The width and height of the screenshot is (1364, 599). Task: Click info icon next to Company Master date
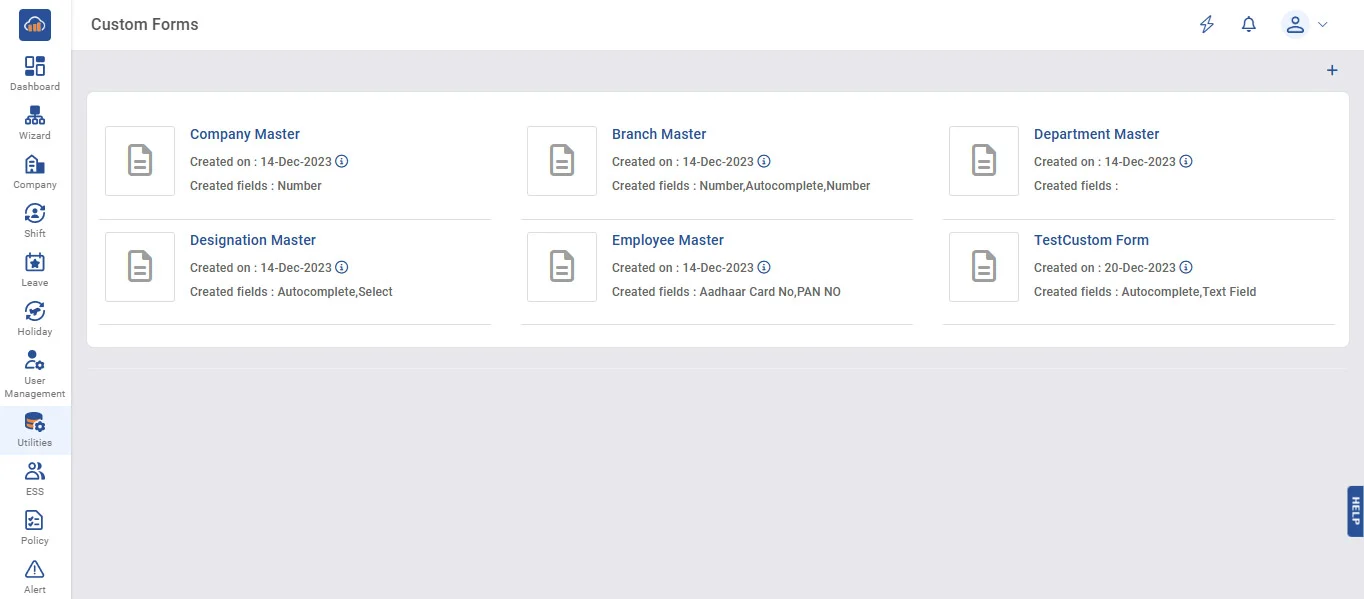pyautogui.click(x=342, y=162)
